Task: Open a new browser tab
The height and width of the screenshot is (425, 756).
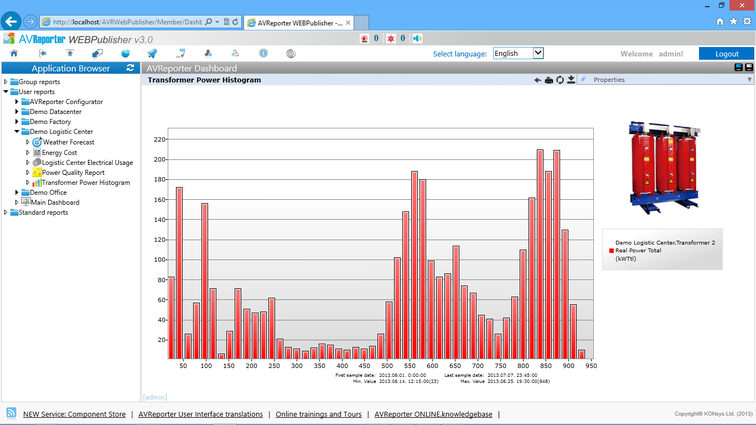Action: [362, 23]
